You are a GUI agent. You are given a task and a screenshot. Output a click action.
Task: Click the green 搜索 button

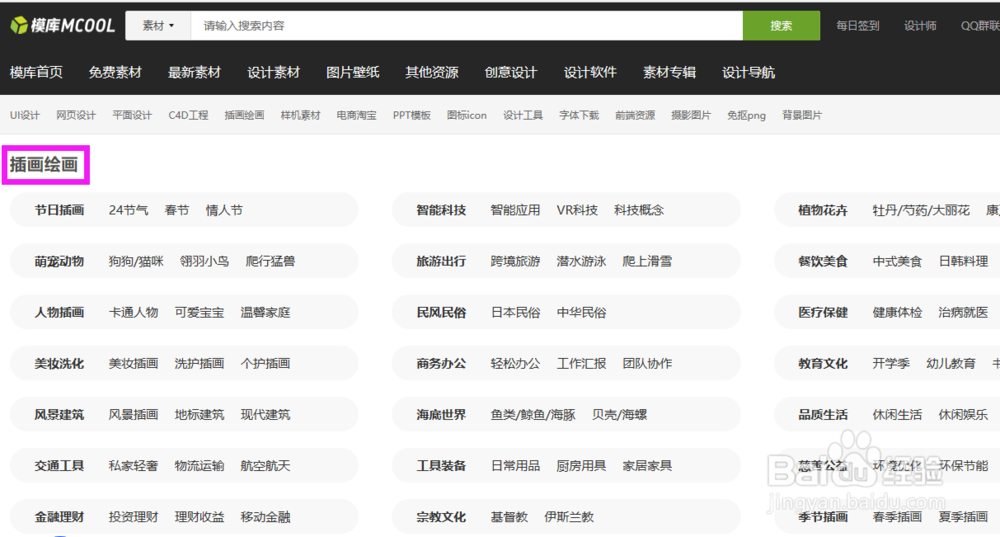[x=781, y=26]
